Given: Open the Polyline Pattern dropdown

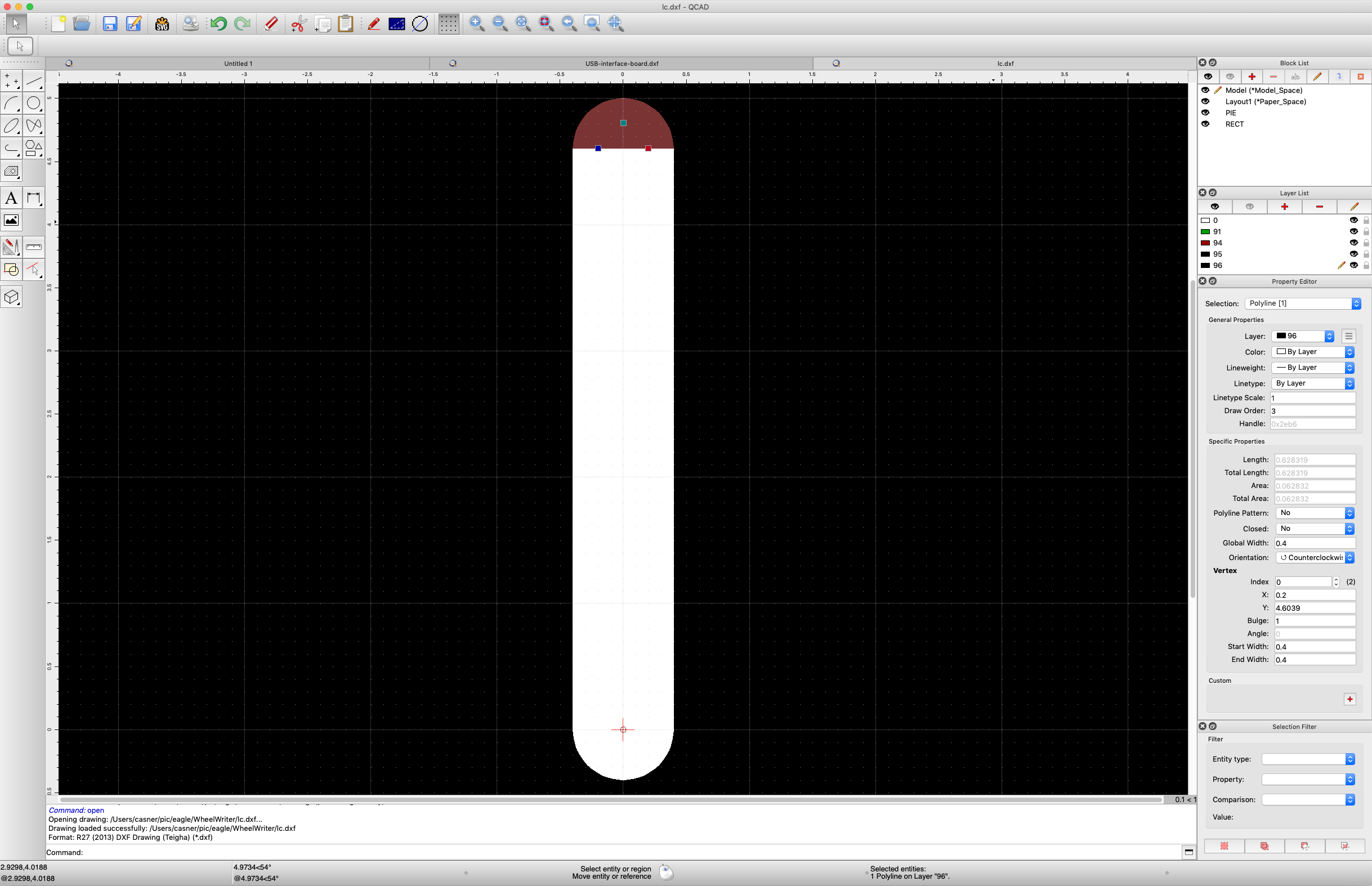Looking at the screenshot, I should (x=1315, y=513).
